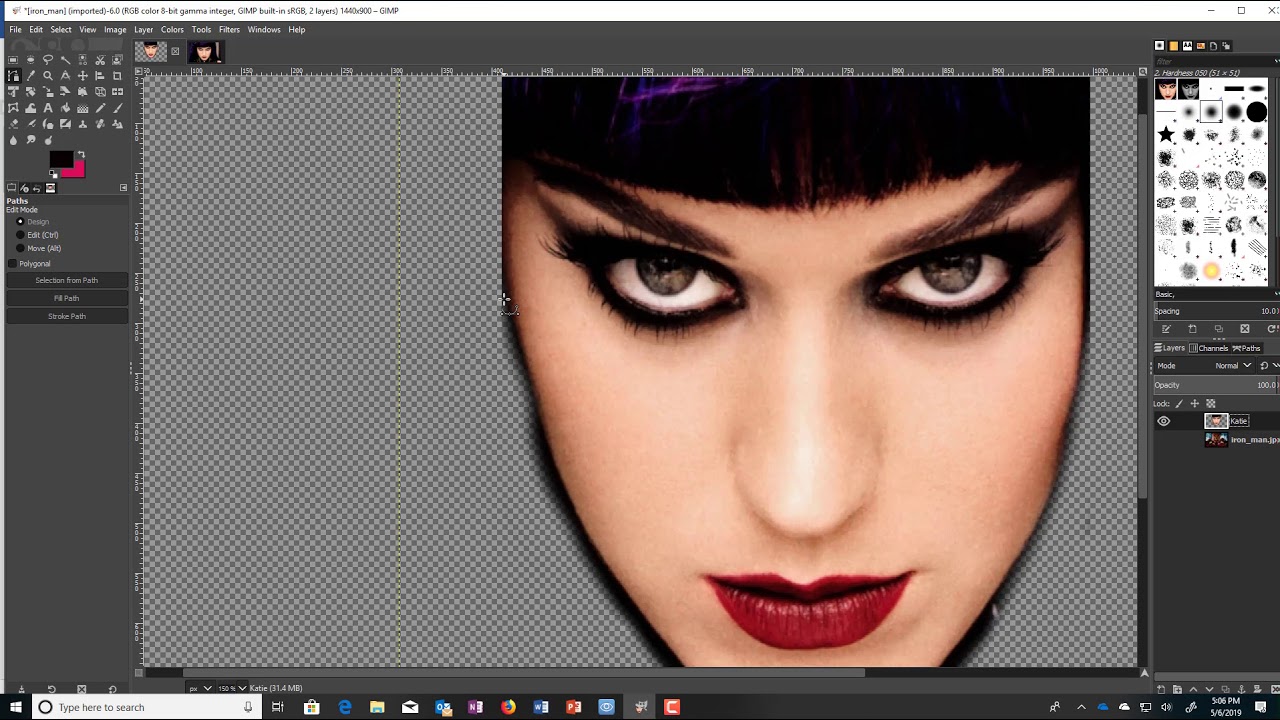Close the first image tab
Screen dimensions: 1280x720
(175, 51)
